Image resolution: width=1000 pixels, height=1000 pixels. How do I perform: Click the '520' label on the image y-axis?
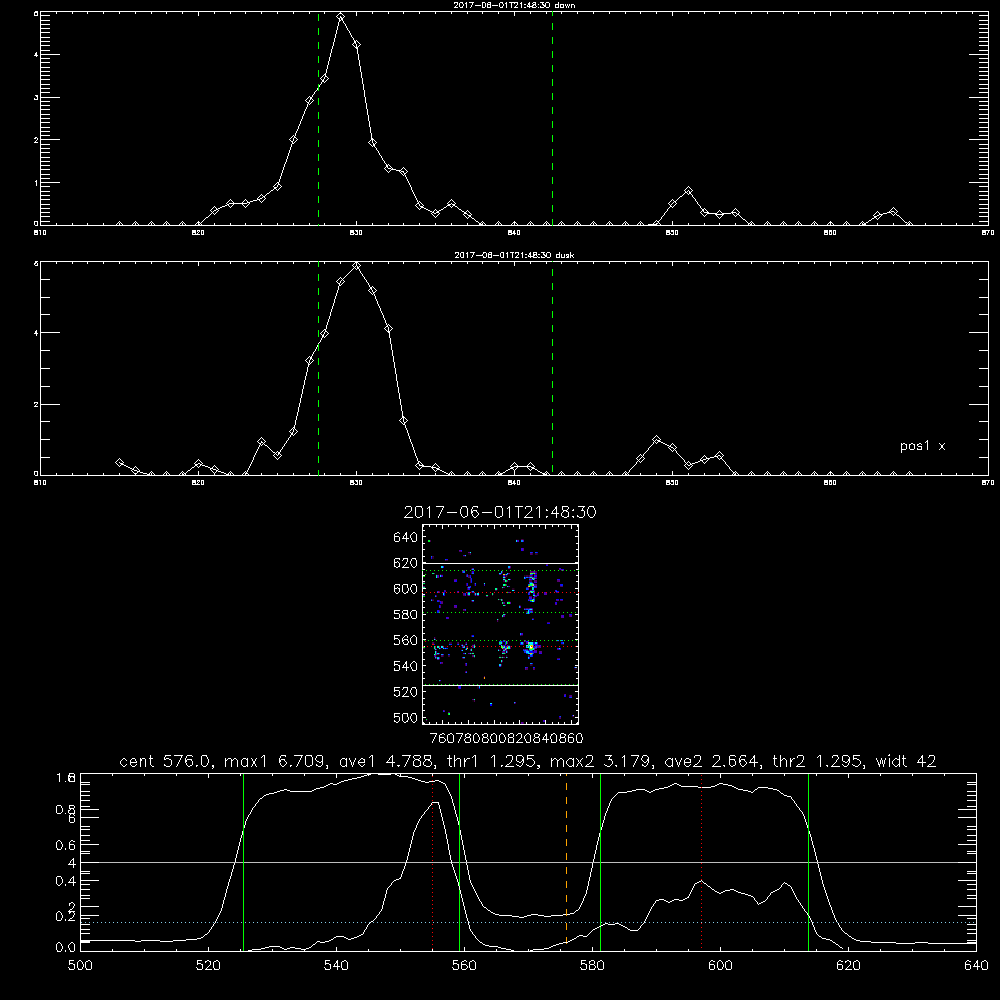406,692
